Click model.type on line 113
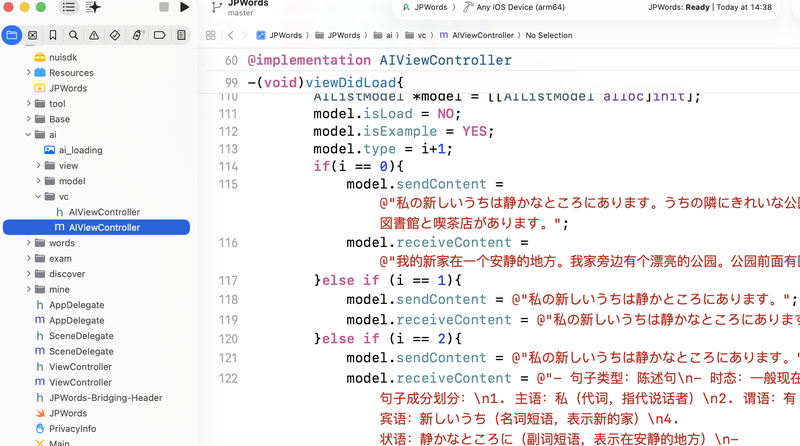Image resolution: width=800 pixels, height=446 pixels. (355, 149)
